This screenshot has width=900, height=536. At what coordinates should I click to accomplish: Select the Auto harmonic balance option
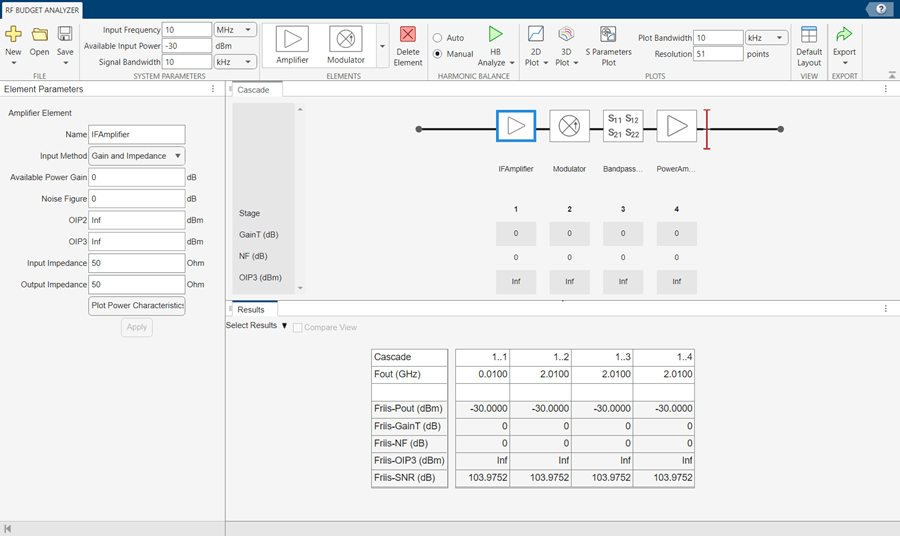tap(438, 37)
